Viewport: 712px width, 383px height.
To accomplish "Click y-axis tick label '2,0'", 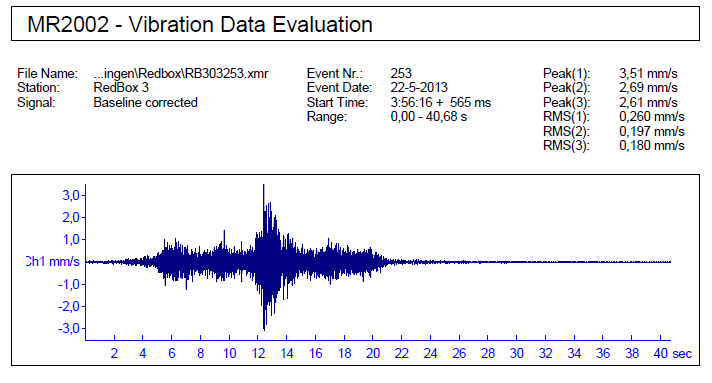I will [71, 217].
